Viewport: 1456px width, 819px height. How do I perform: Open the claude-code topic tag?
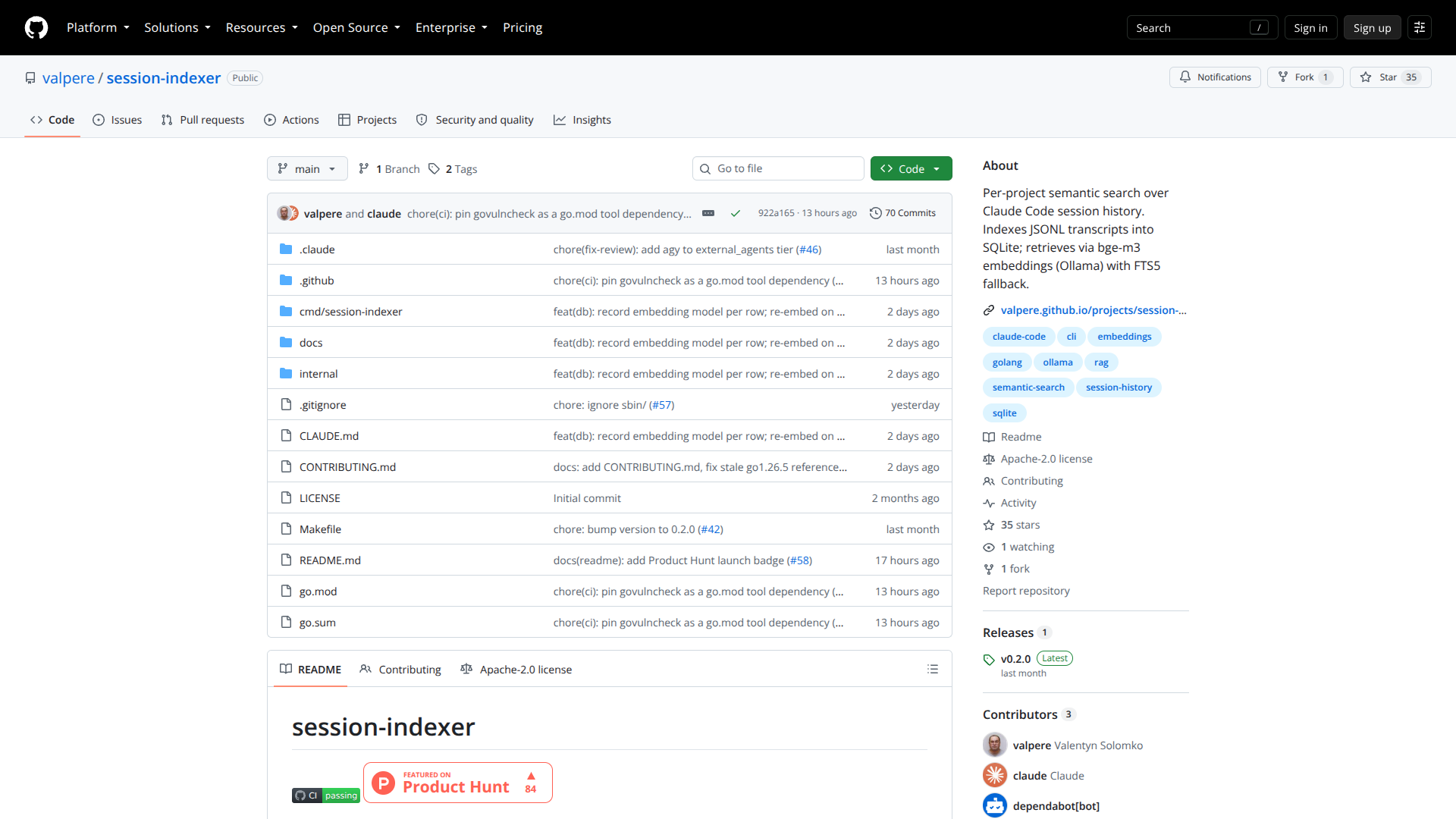pyautogui.click(x=1018, y=337)
